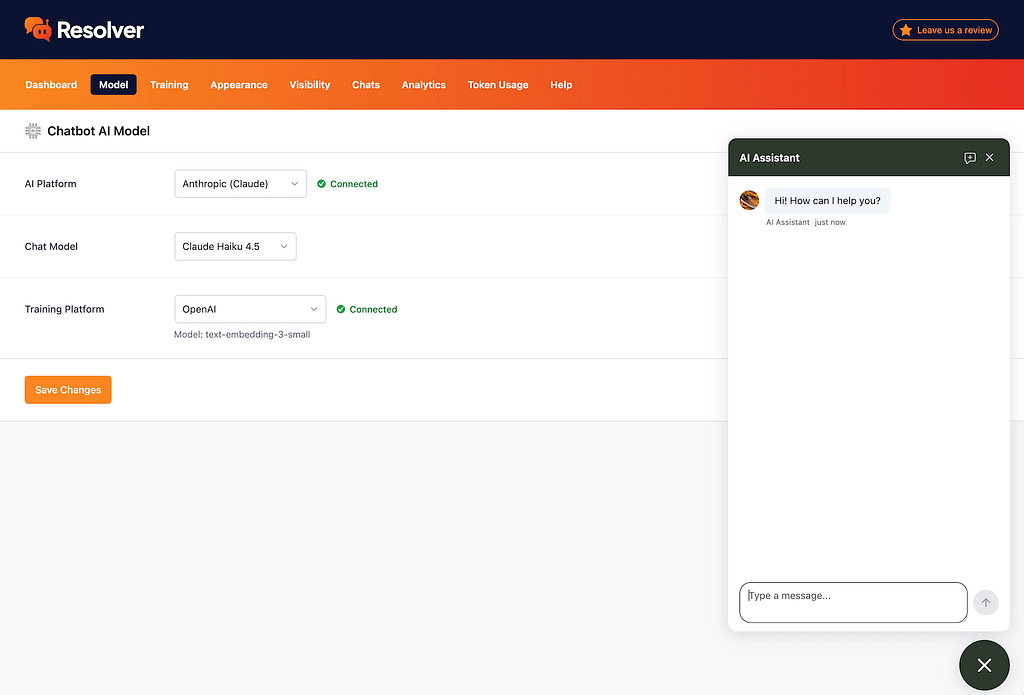This screenshot has width=1024, height=695.
Task: Open the AI Platform dropdown
Action: (240, 184)
